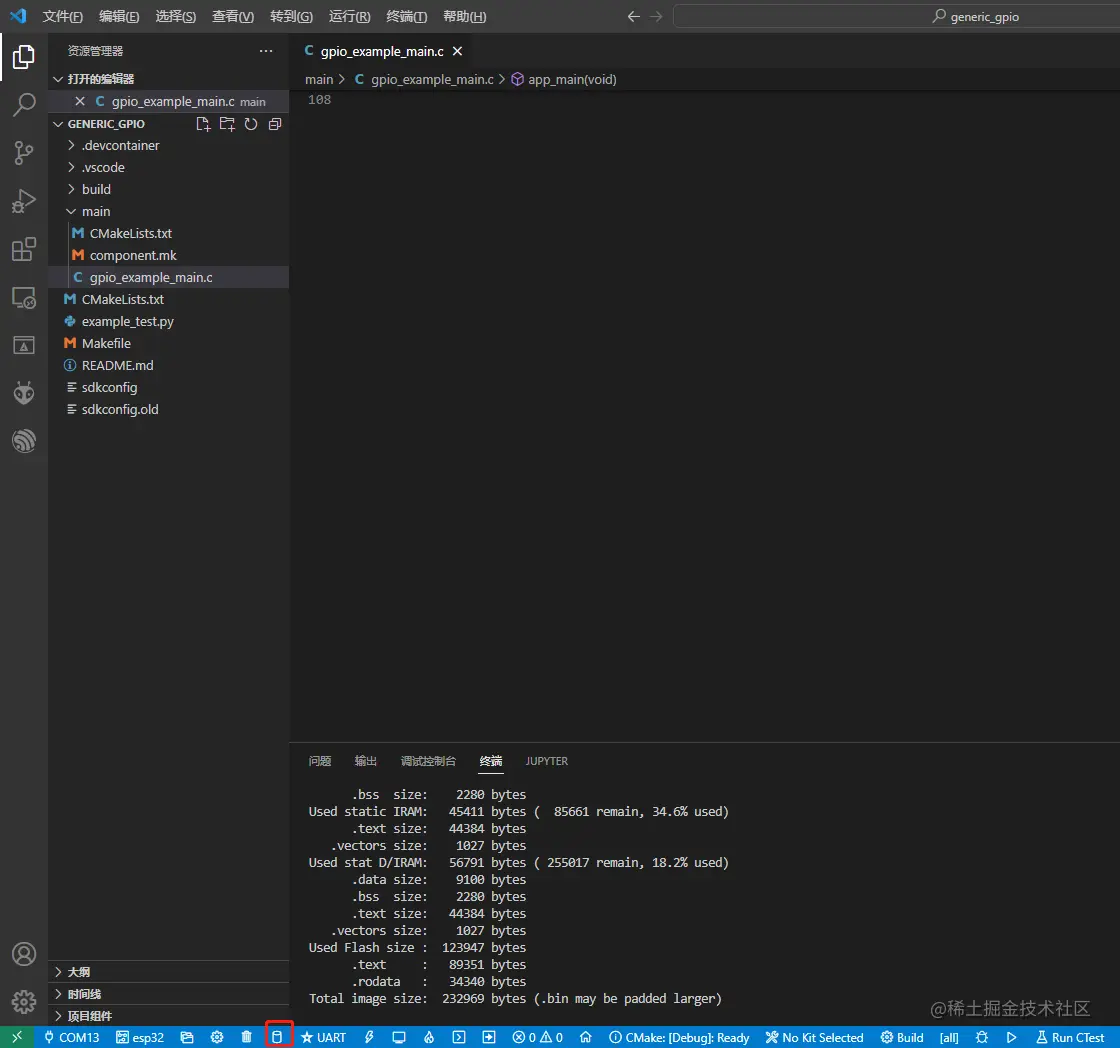Switch to the 输出 panel tab
Viewport: 1120px width, 1048px height.
[x=366, y=761]
